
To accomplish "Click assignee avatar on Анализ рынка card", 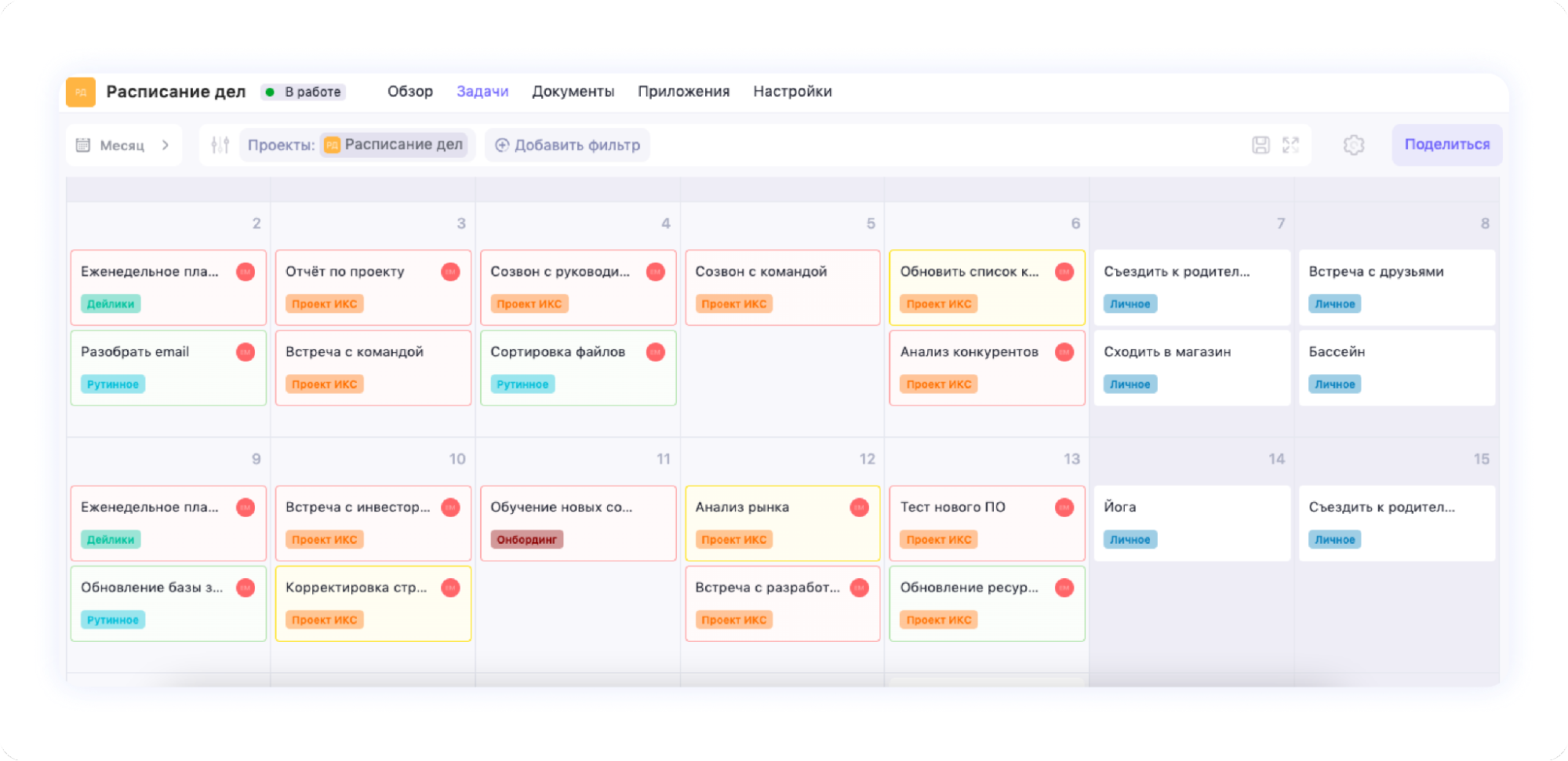I will (x=859, y=508).
